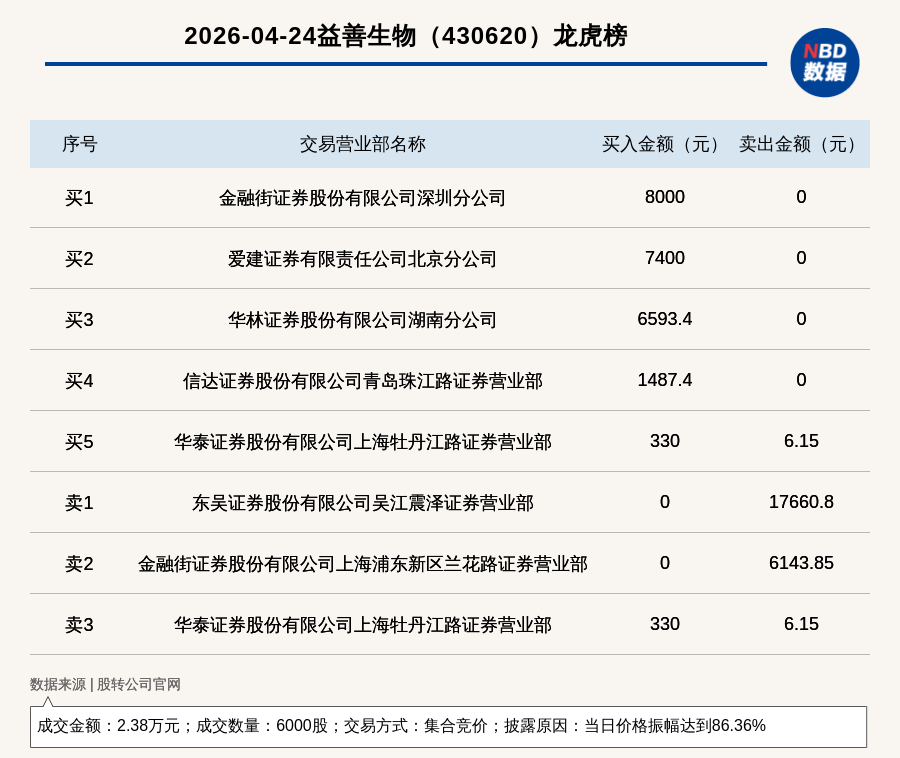Click 信达证券青岛珠江路证券营业部 name
900x758 pixels.
click(362, 381)
